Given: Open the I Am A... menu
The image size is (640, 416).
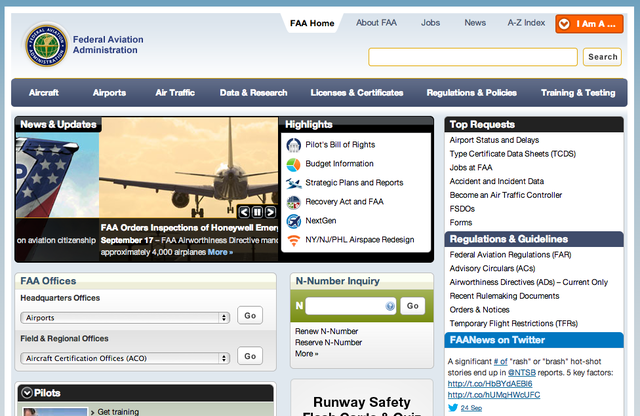Looking at the screenshot, I should click(589, 24).
